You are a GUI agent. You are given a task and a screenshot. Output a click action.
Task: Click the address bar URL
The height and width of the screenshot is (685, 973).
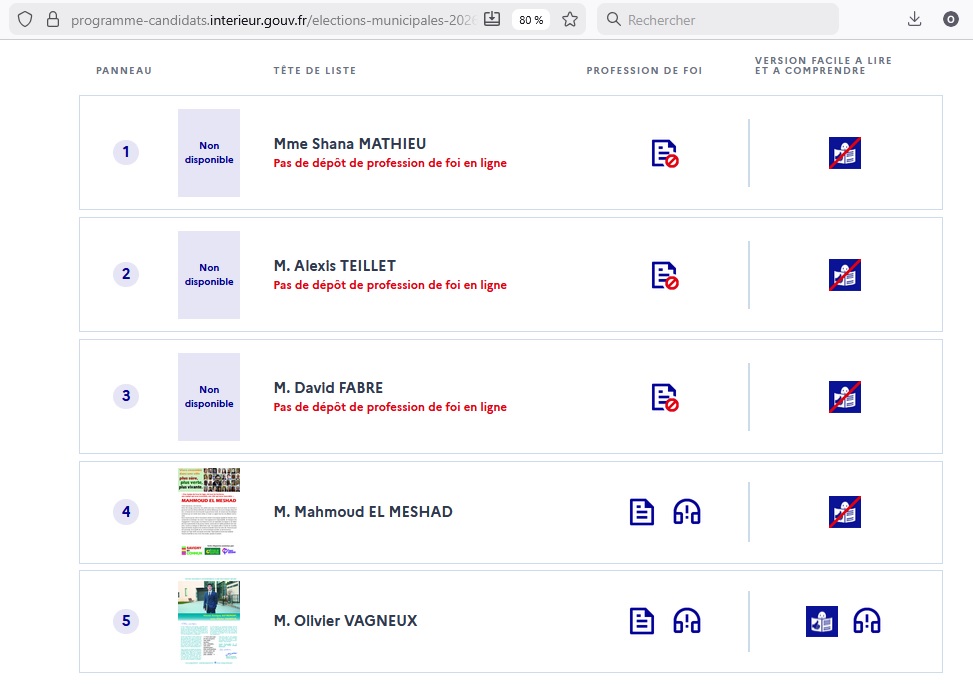tap(270, 19)
